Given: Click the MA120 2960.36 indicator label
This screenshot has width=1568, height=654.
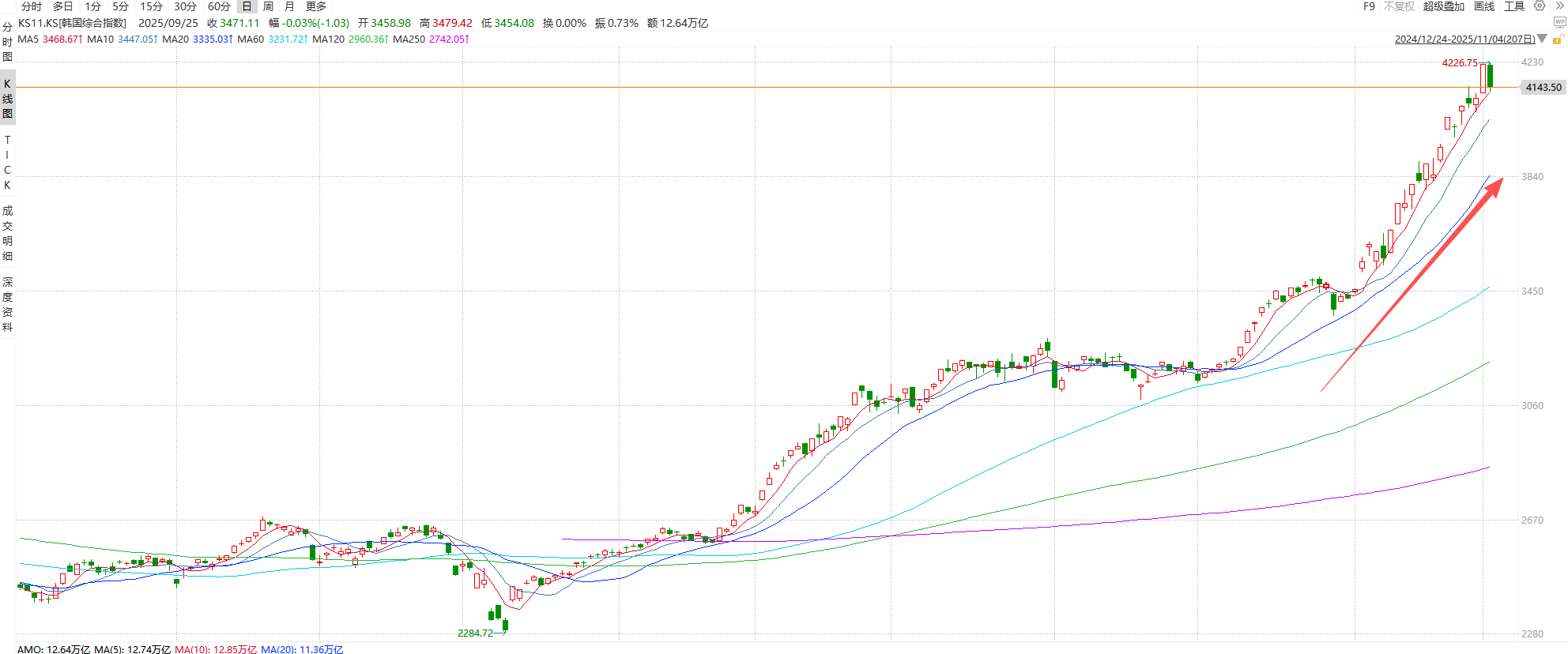Looking at the screenshot, I should pyautogui.click(x=350, y=39).
